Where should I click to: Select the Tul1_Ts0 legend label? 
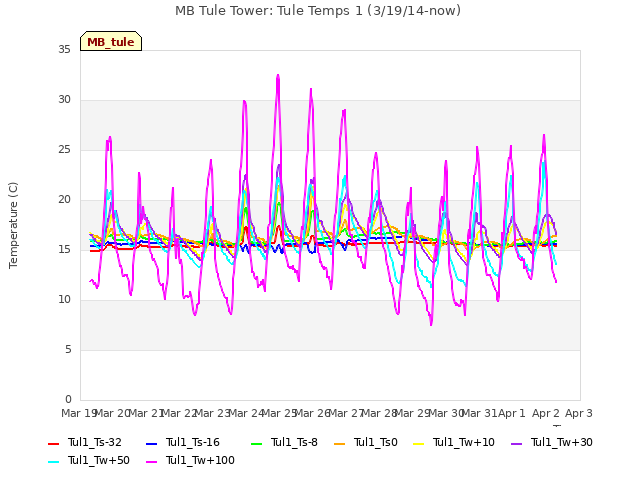[376, 442]
